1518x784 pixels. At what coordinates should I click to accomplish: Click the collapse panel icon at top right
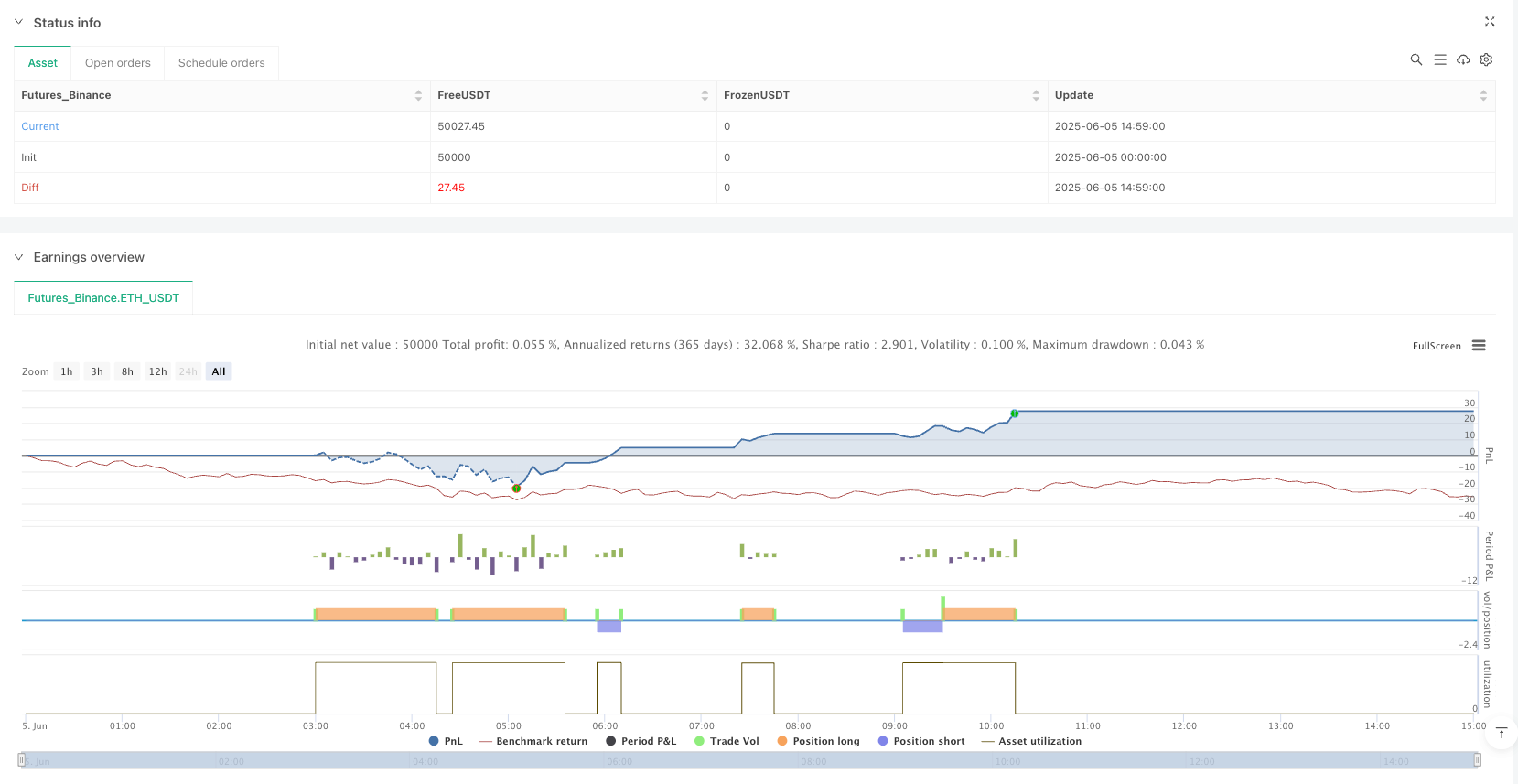pyautogui.click(x=1489, y=21)
